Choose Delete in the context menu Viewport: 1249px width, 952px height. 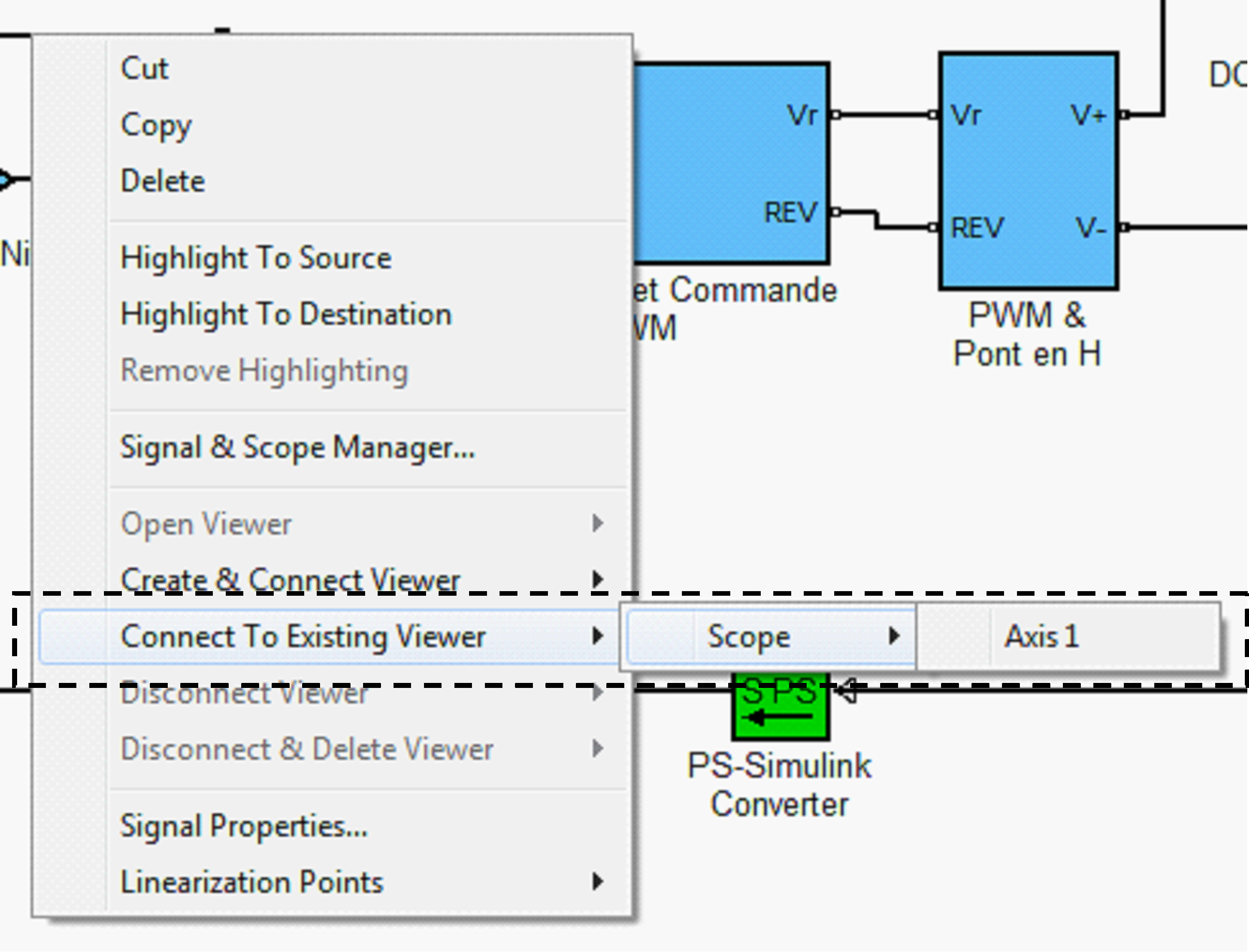pyautogui.click(x=163, y=181)
